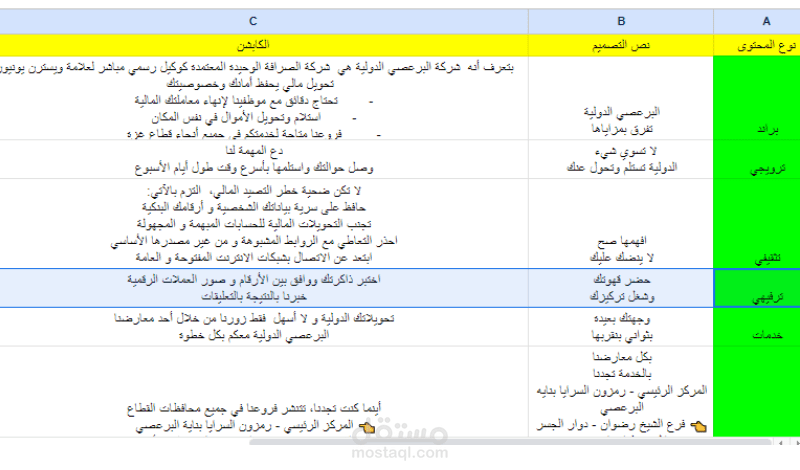Click the caption cell starting "دع المهمة لنا"
Image resolution: width=800 pixels, height=470 pixels.
point(264,159)
